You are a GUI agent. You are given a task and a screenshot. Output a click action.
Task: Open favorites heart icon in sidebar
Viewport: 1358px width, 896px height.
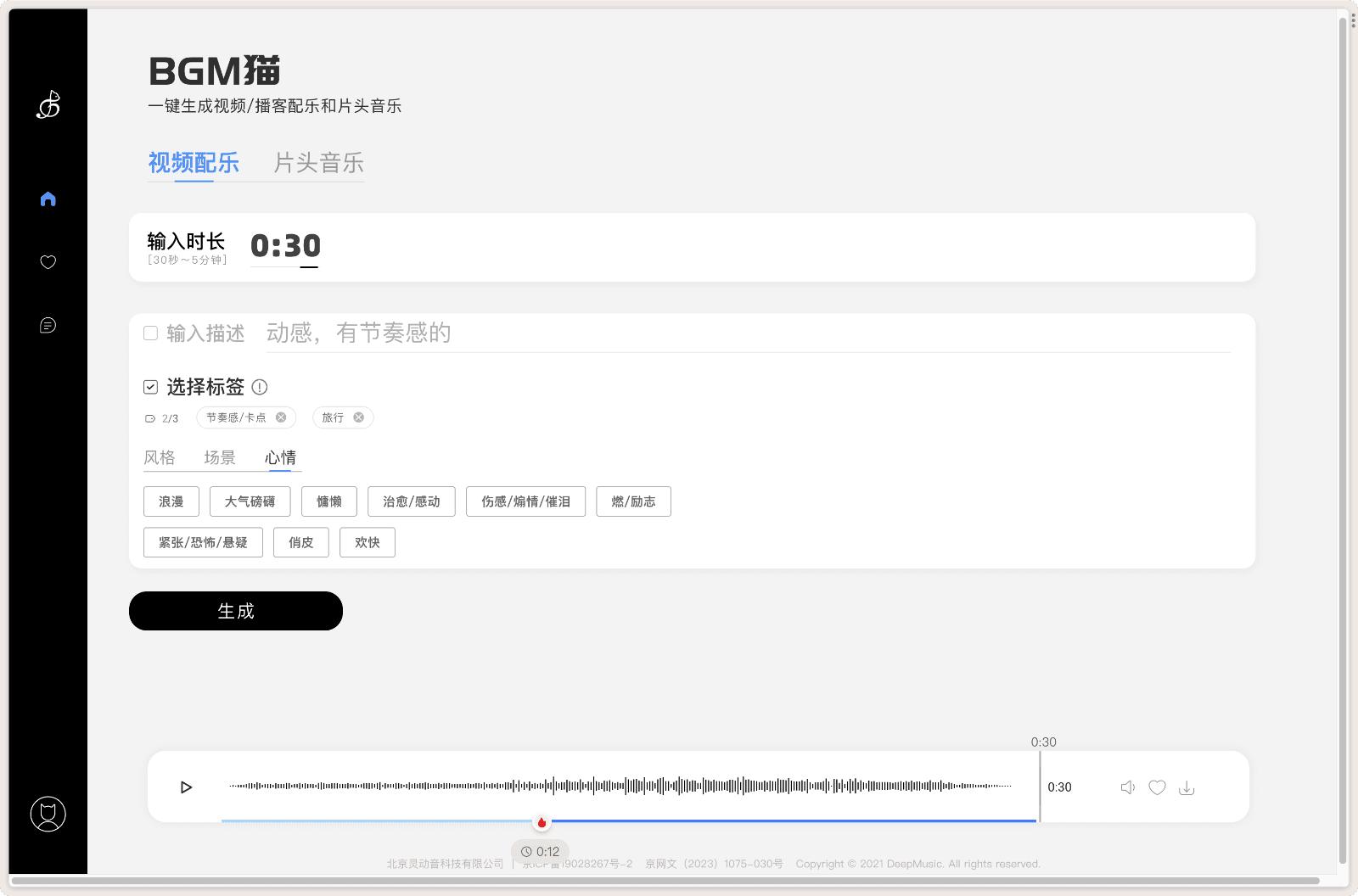click(48, 262)
